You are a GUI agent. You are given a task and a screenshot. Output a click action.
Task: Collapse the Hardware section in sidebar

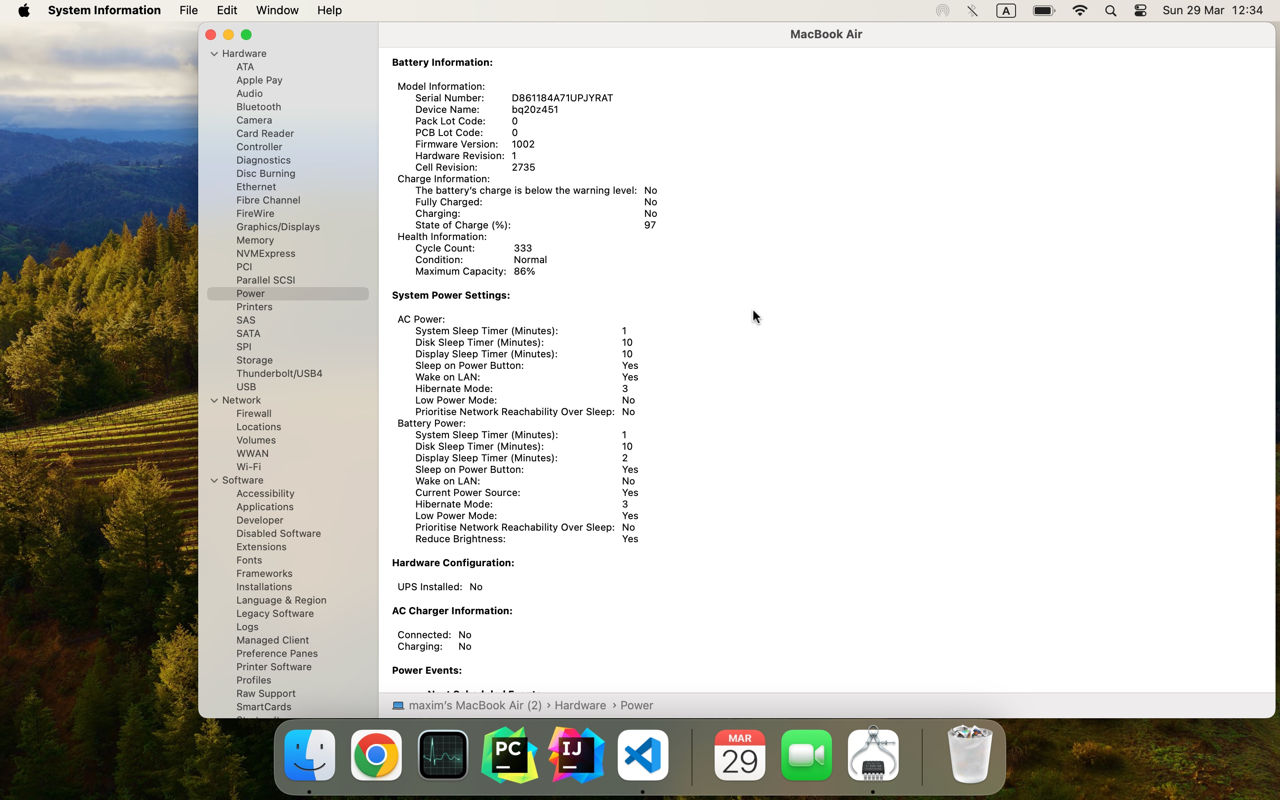point(214,54)
